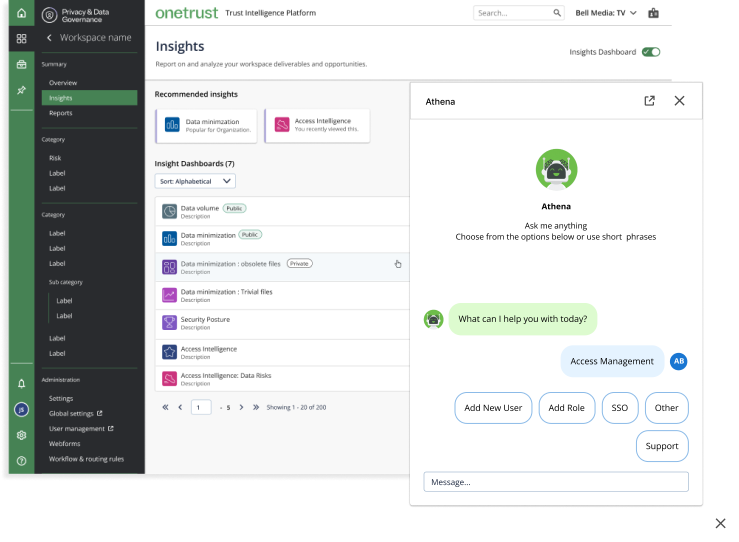The height and width of the screenshot is (542, 739).
Task: Toggle the Insights Dashboard switch
Action: point(651,52)
